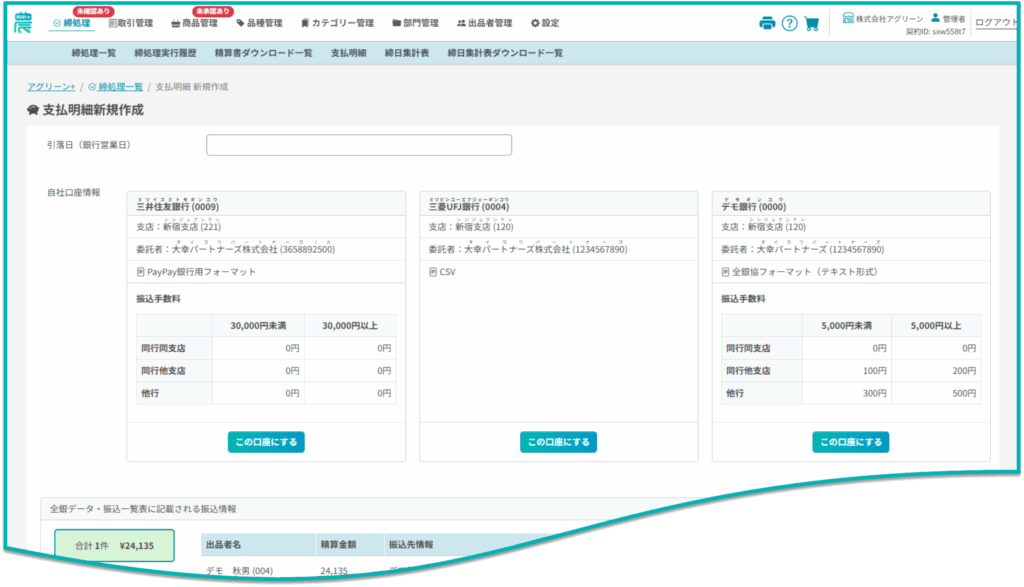Choose この口座にする for 三井住友銀行

266,442
